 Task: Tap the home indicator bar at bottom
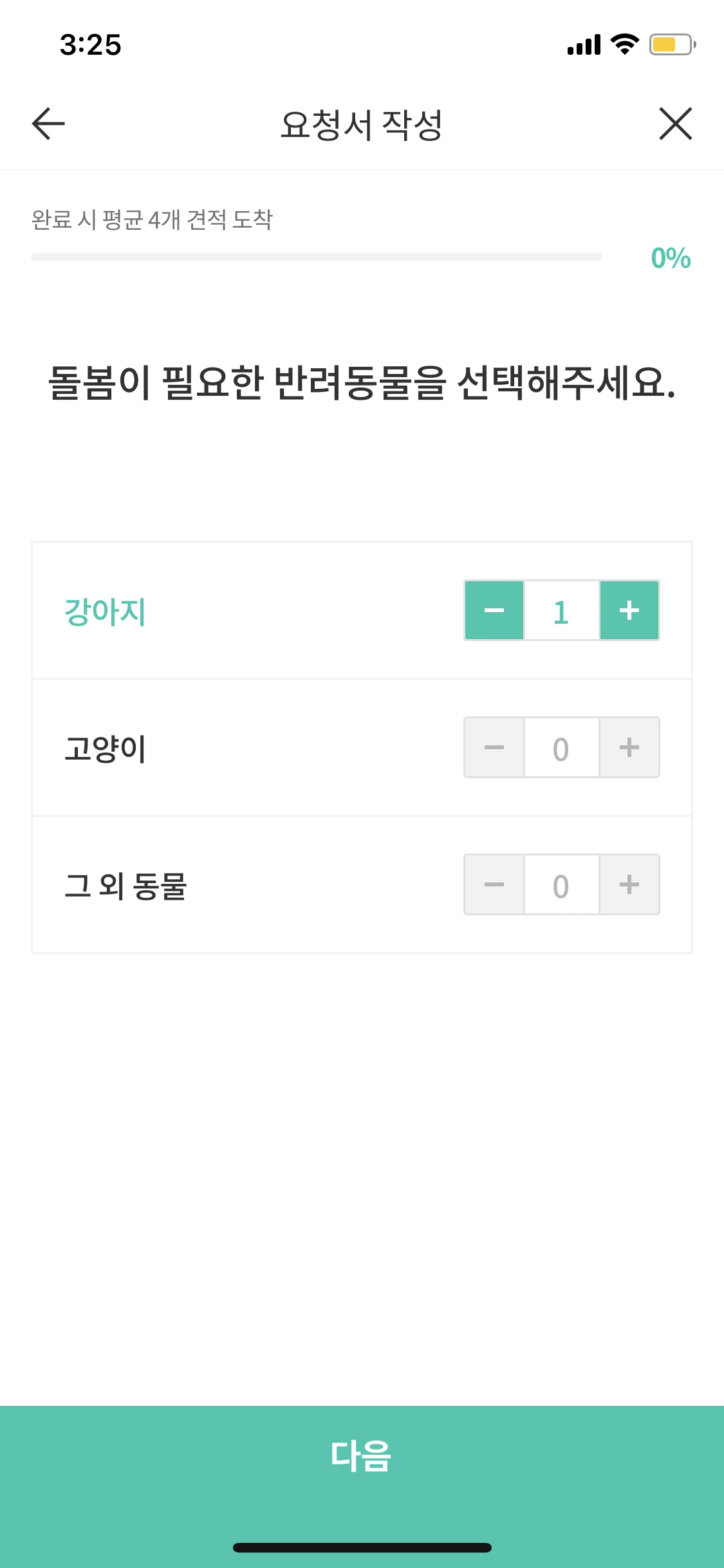click(x=362, y=1548)
